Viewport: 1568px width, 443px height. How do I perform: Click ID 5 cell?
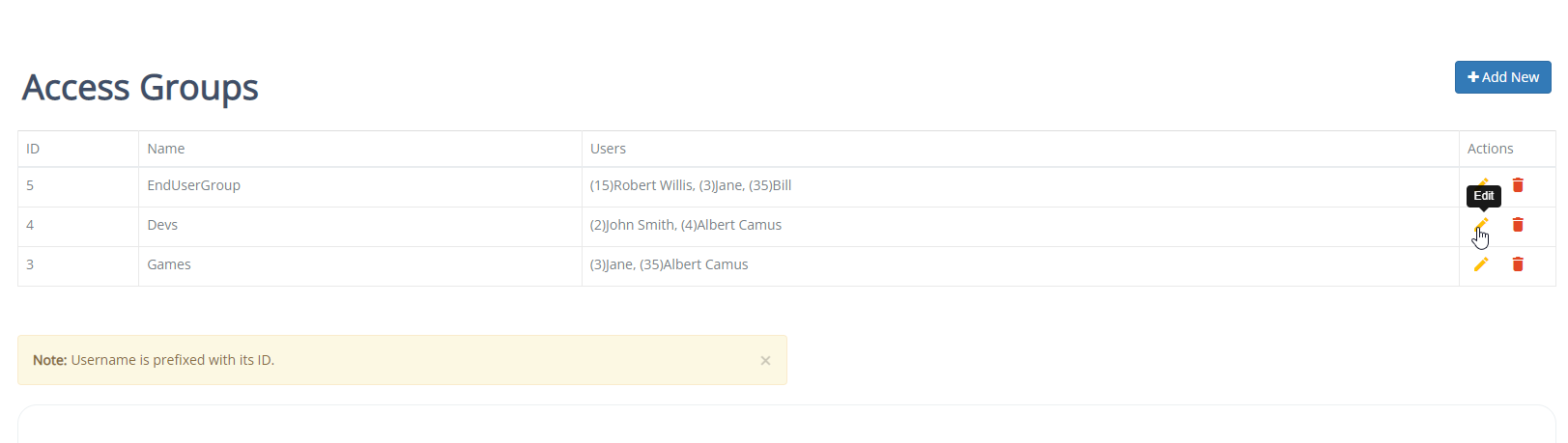(78, 185)
